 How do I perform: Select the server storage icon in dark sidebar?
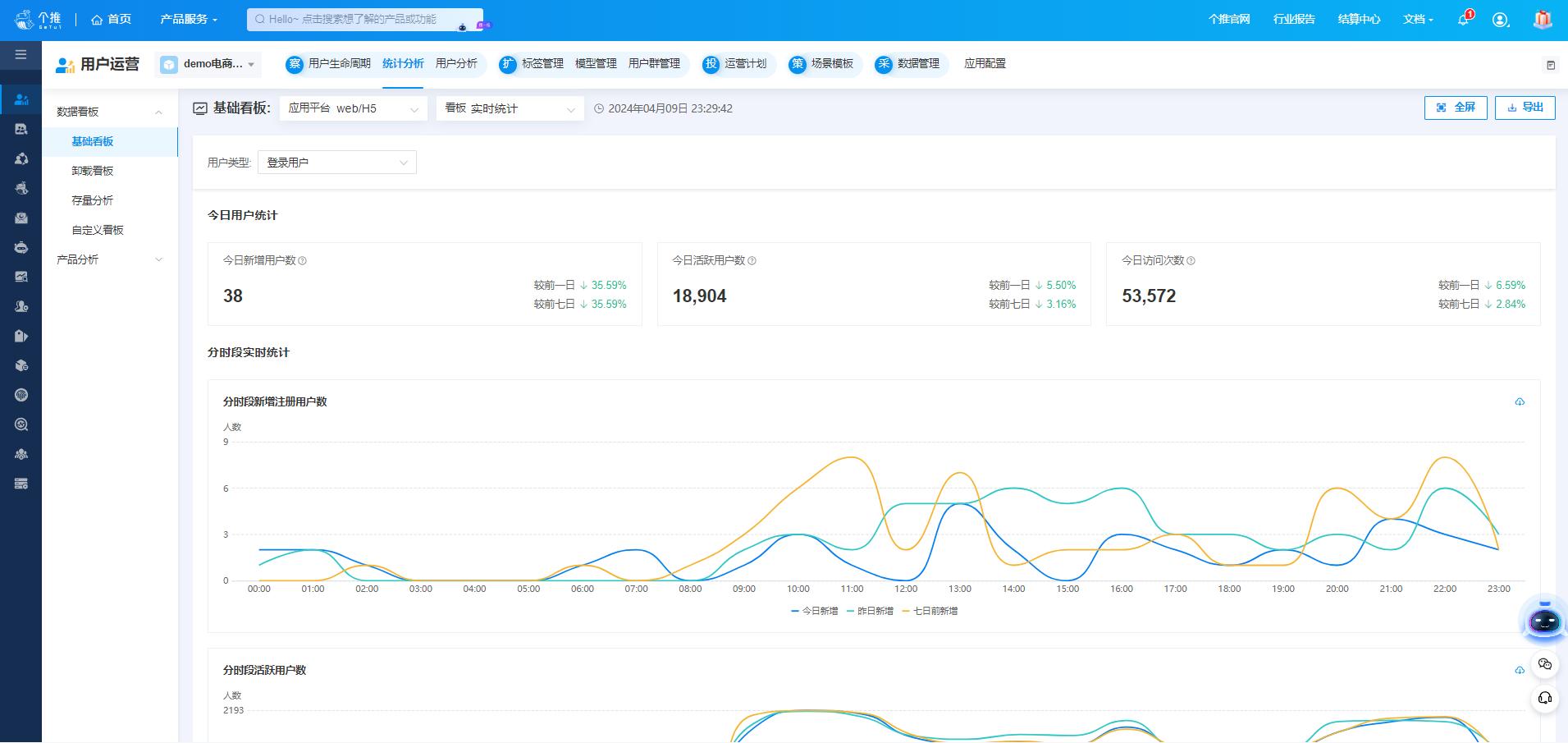click(21, 484)
